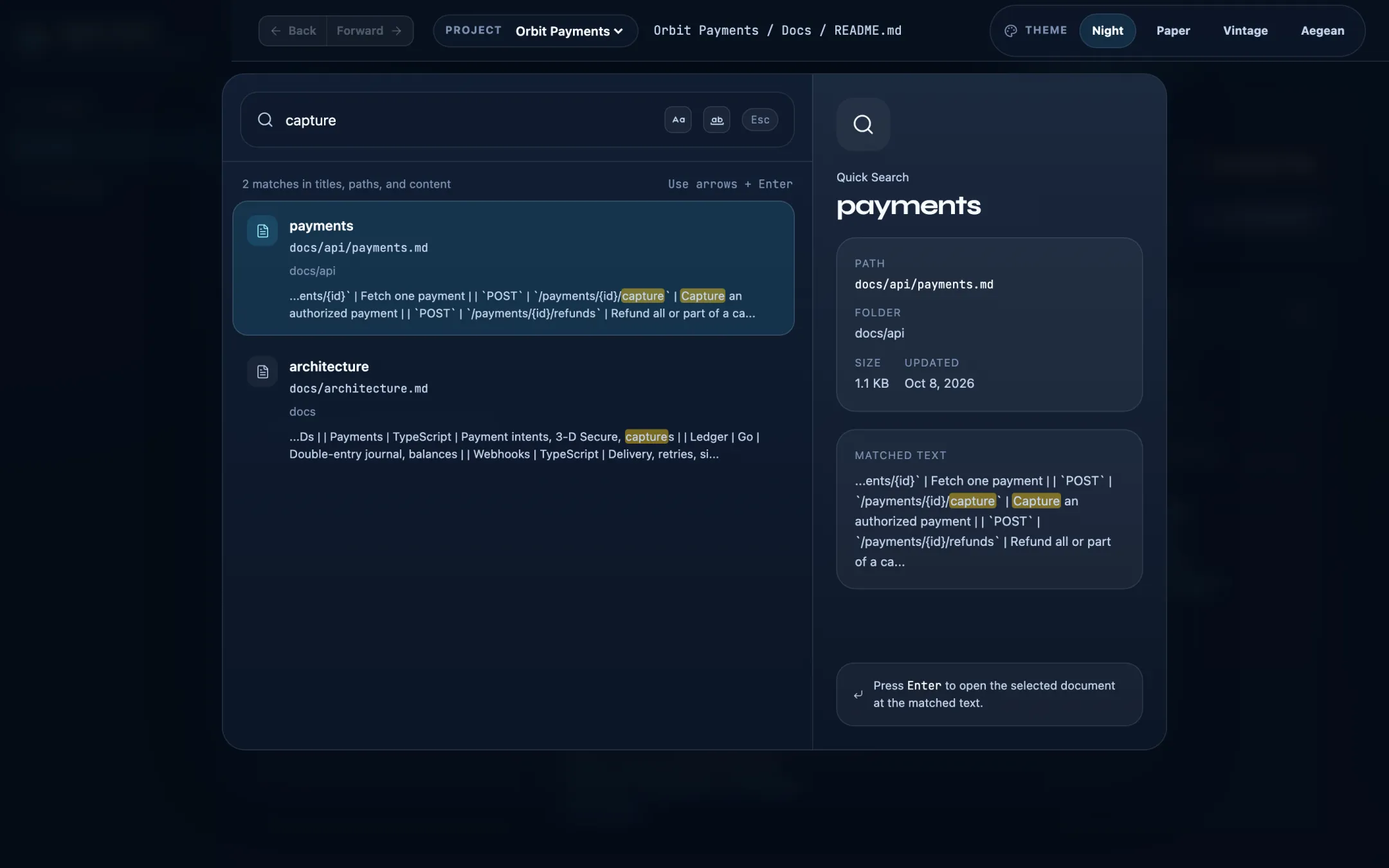
Task: Click the docs/api/payments.md path in results
Action: coord(358,248)
